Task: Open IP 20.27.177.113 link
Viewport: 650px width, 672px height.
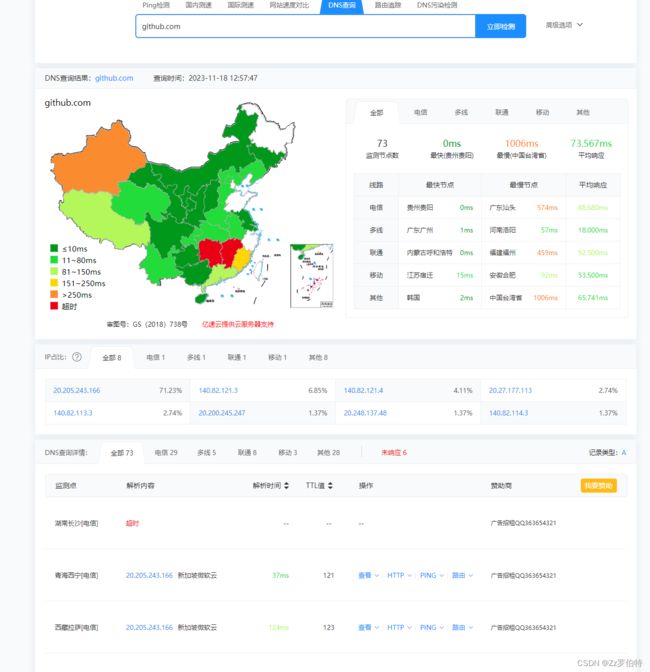Action: pos(510,390)
